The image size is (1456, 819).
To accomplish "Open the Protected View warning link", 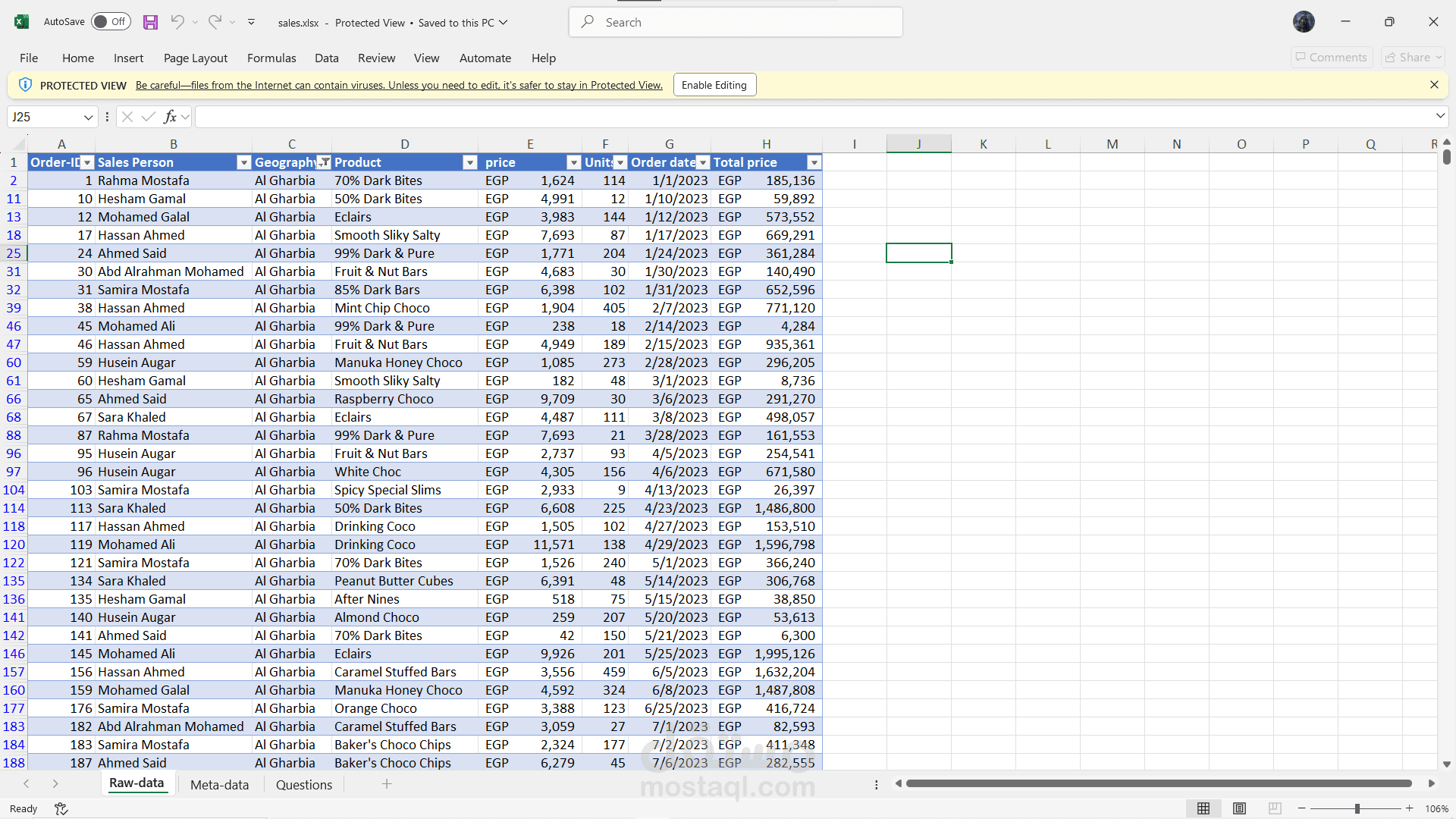I will [397, 85].
